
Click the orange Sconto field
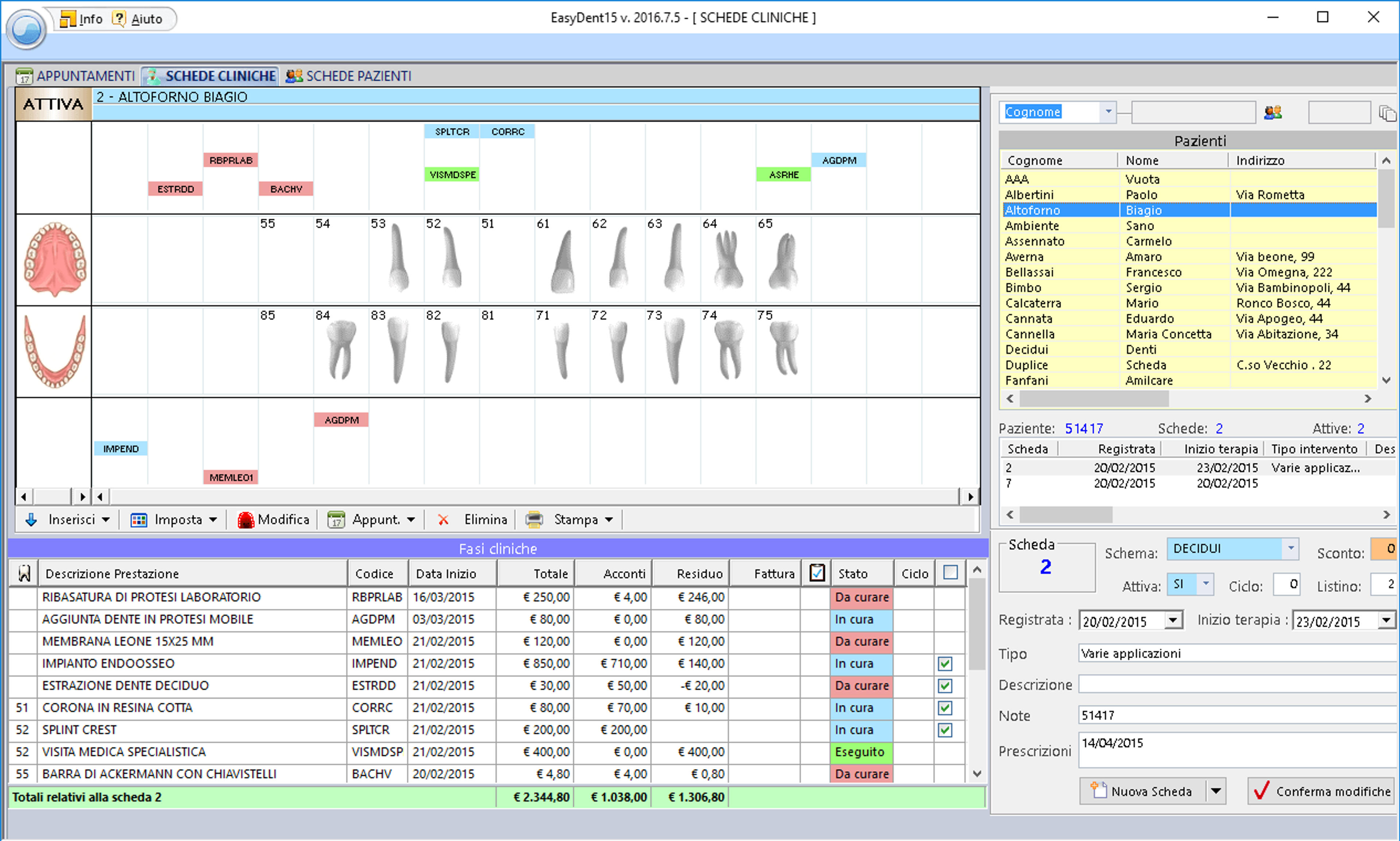(1384, 549)
